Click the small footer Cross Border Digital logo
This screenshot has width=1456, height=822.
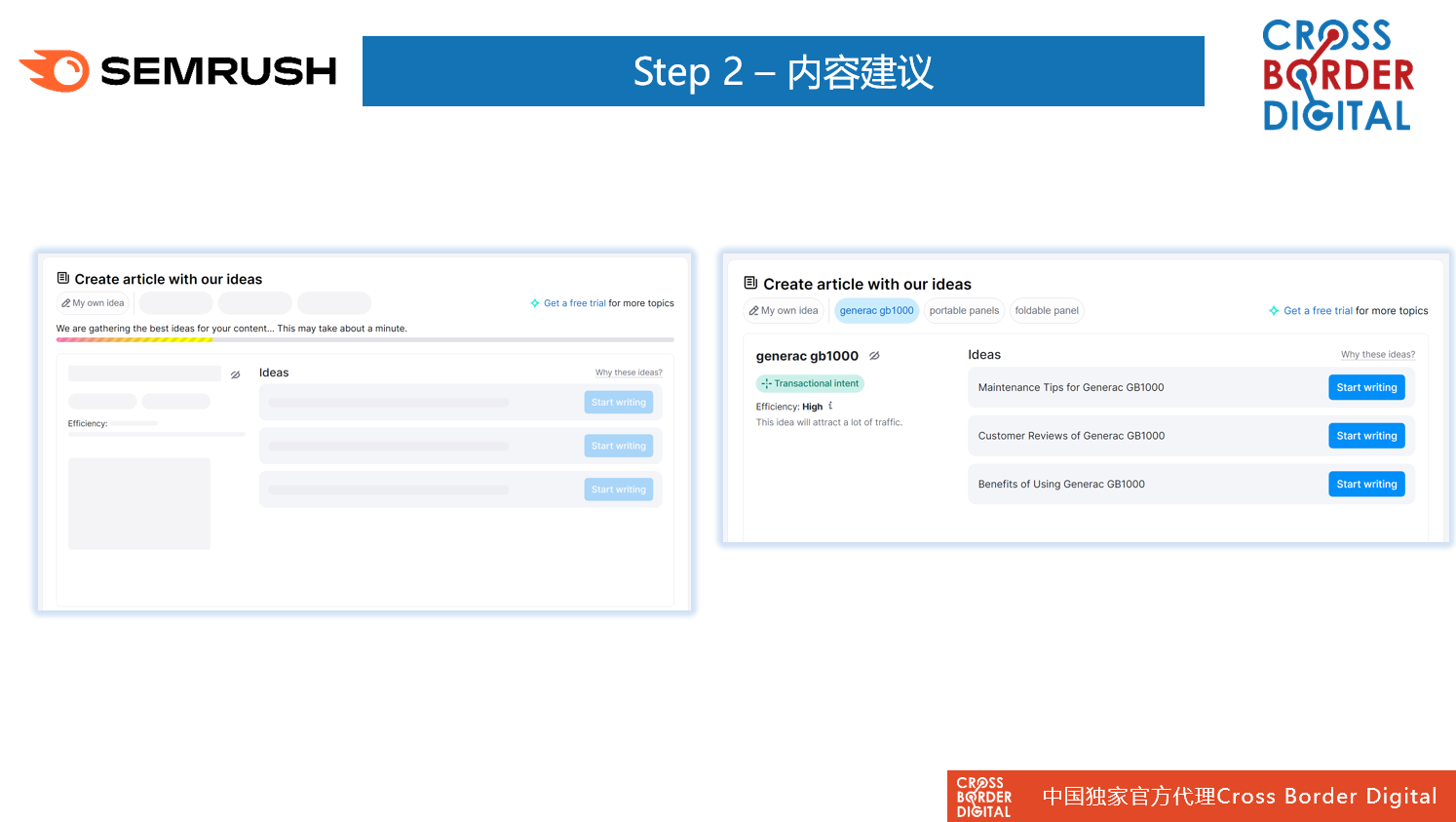(983, 797)
